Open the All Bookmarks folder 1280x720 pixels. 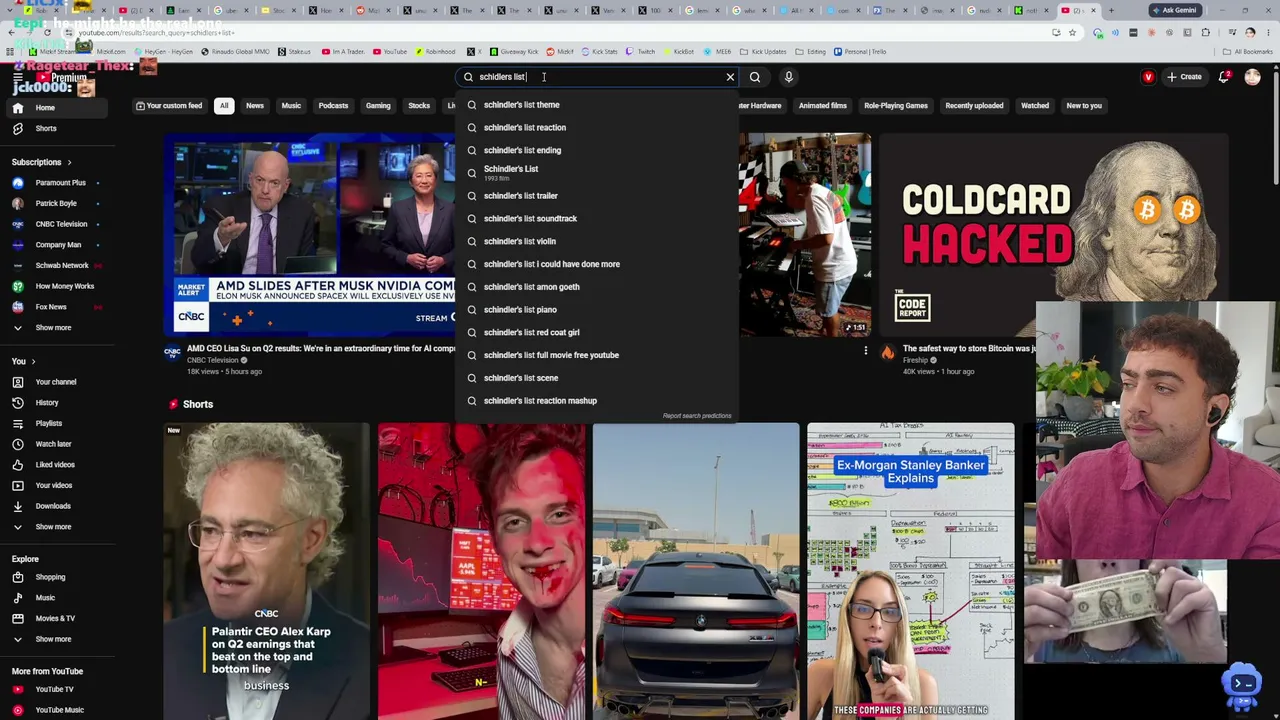point(1248,52)
